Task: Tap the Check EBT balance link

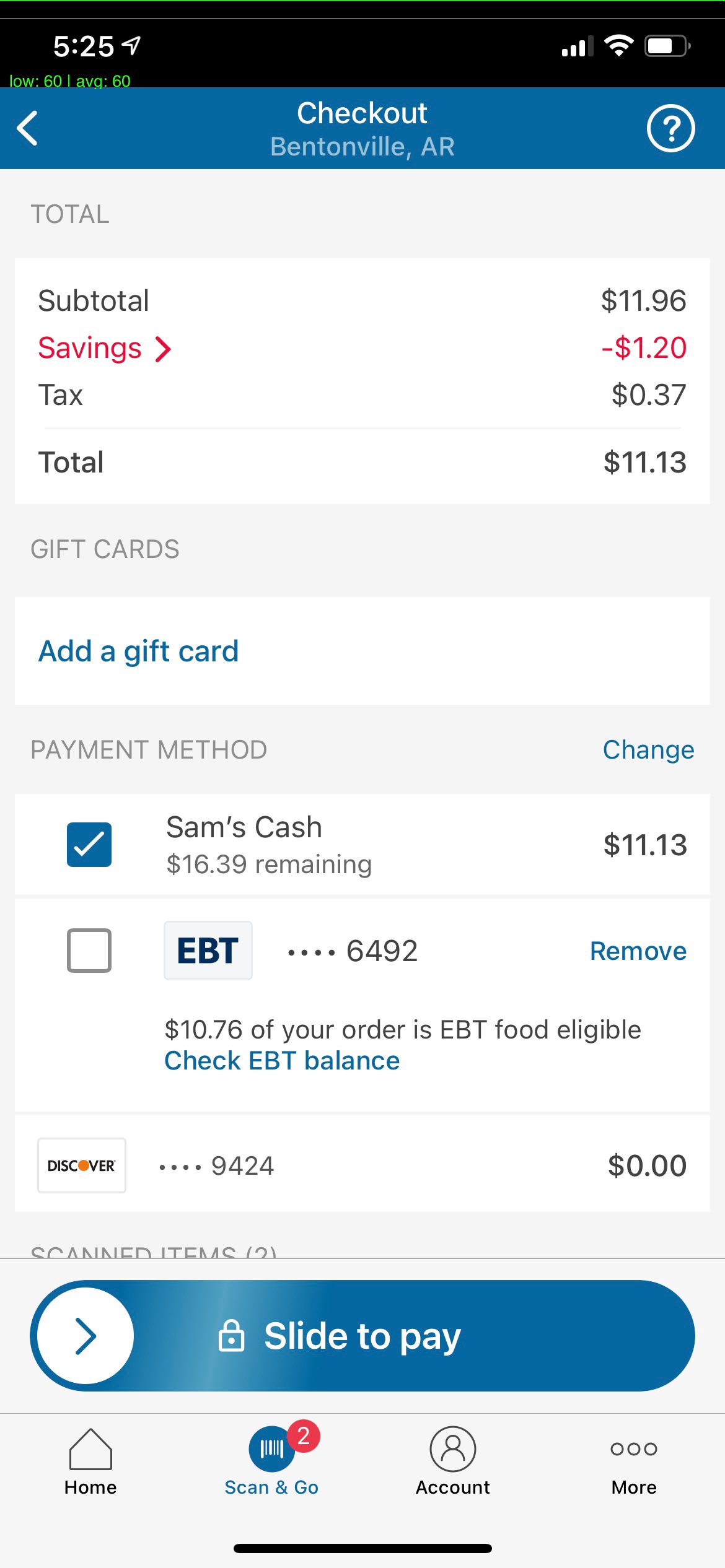Action: [x=282, y=1061]
